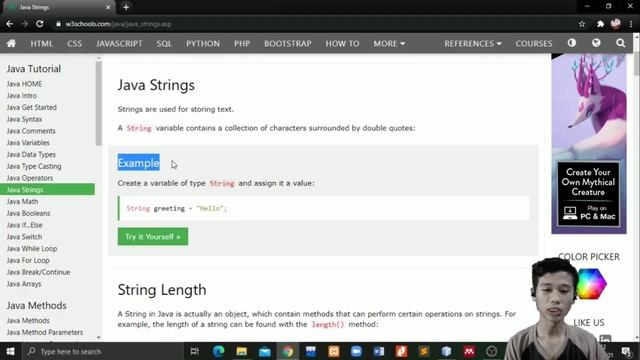Open XAMPP icon on the taskbar
Screen dimensions: 640x360
pos(333,351)
